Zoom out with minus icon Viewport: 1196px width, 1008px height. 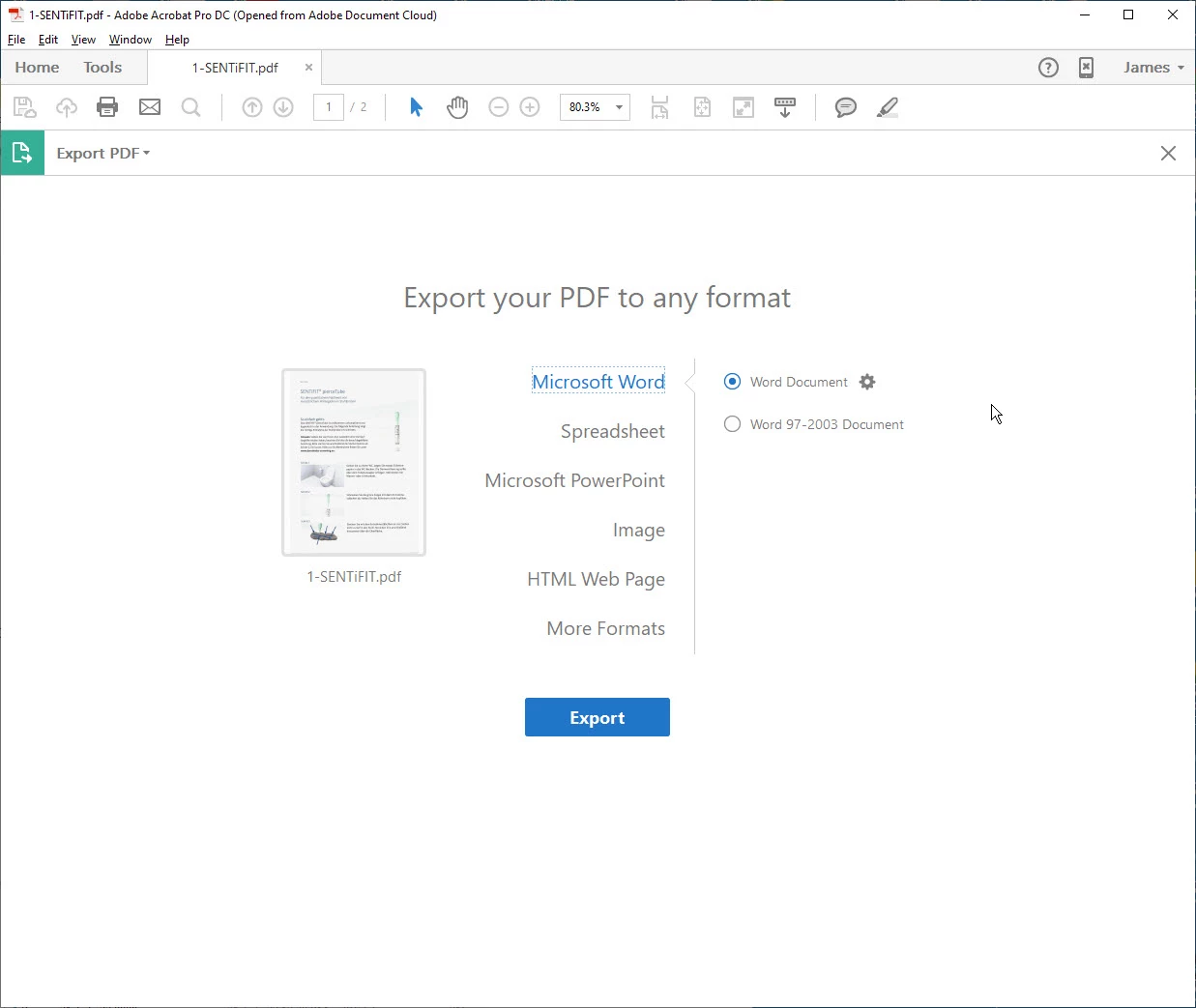pyautogui.click(x=499, y=107)
